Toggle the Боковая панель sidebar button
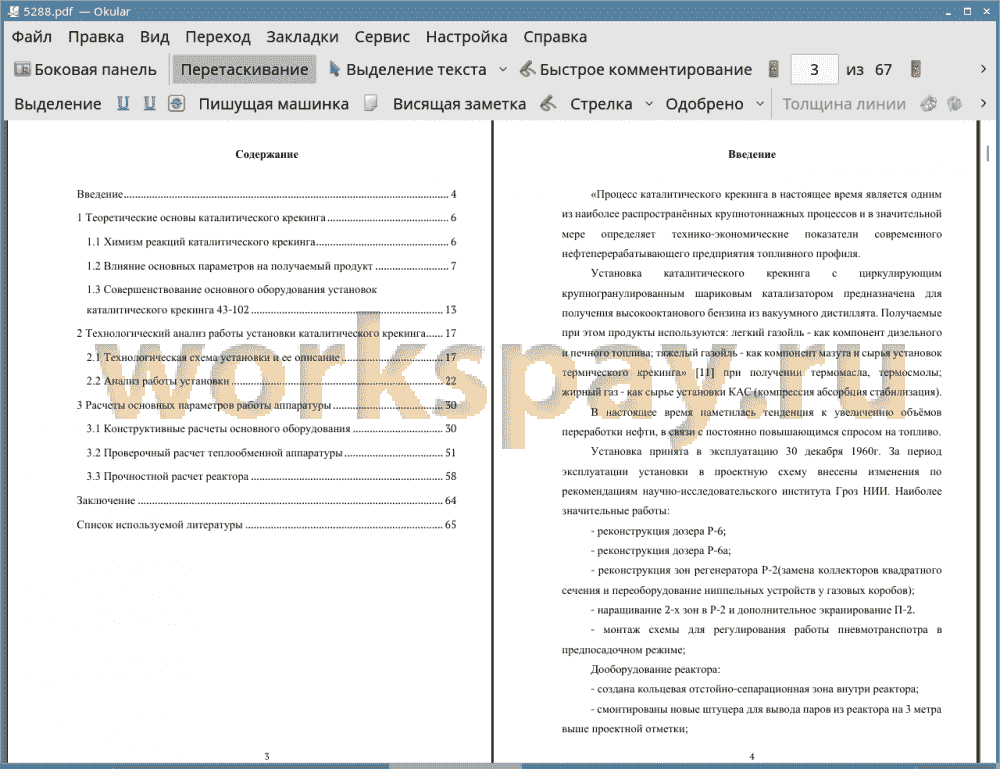Screen dimensions: 1000x769 (x=85, y=70)
